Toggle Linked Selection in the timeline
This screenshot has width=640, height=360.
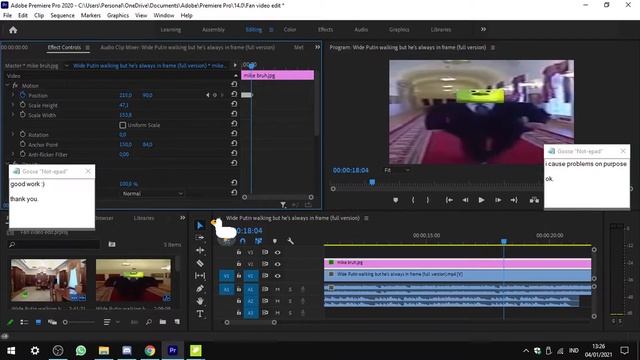tap(258, 241)
